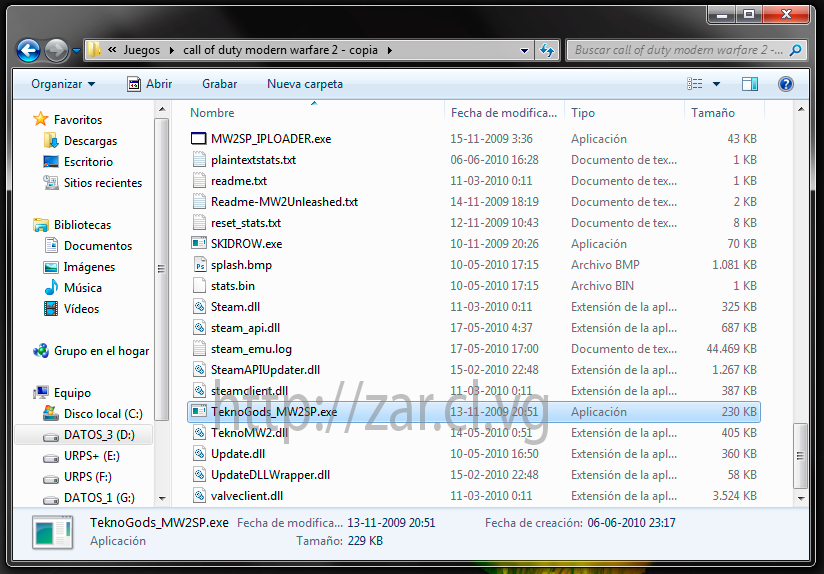Select splash.bmp image file icon
This screenshot has height=574, width=824.
199,265
